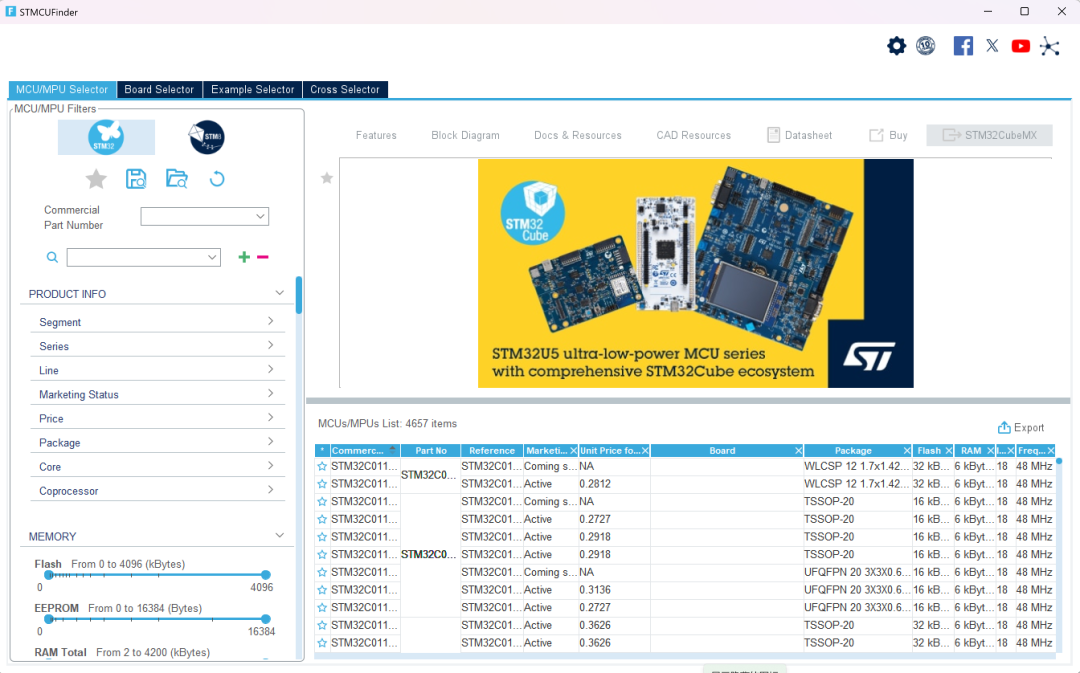Click the ST community network icon
The height and width of the screenshot is (673, 1080).
[1050, 46]
